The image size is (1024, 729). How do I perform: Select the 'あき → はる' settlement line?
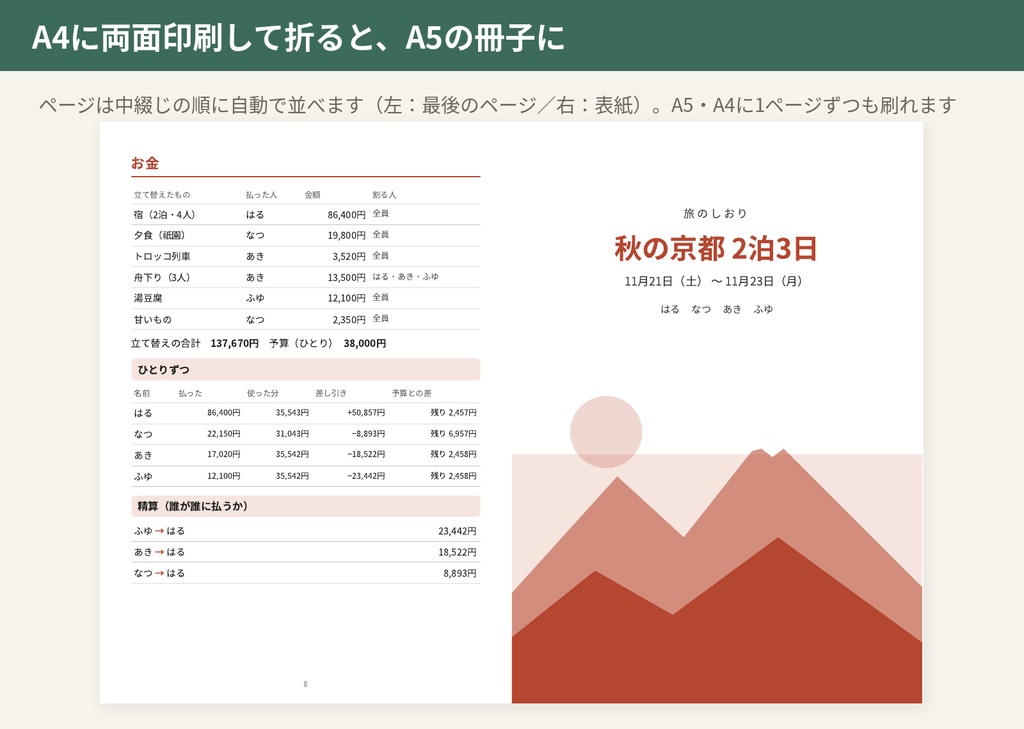coord(159,552)
